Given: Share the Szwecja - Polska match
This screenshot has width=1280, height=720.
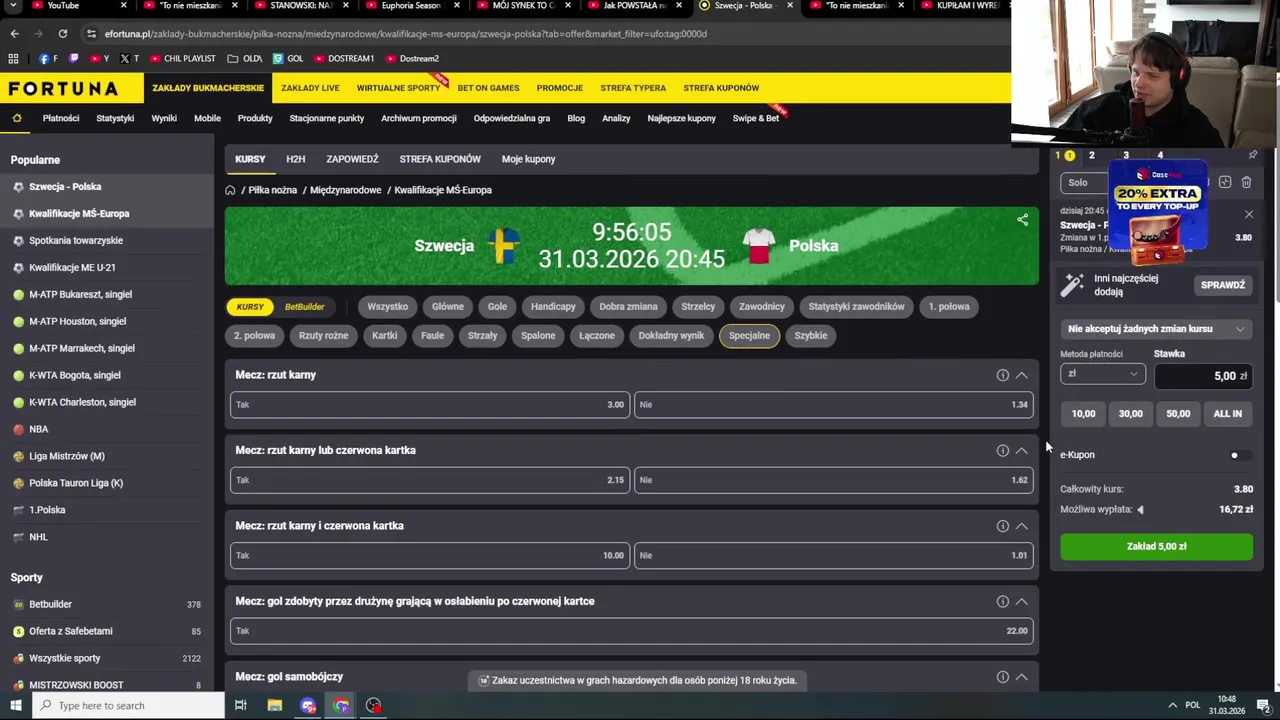Looking at the screenshot, I should click(1022, 220).
